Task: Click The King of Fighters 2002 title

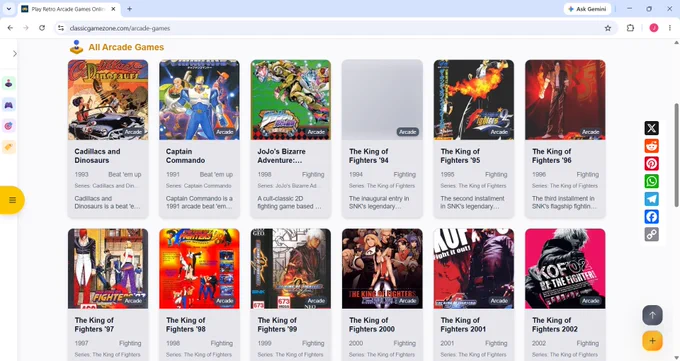Action: [x=555, y=325]
